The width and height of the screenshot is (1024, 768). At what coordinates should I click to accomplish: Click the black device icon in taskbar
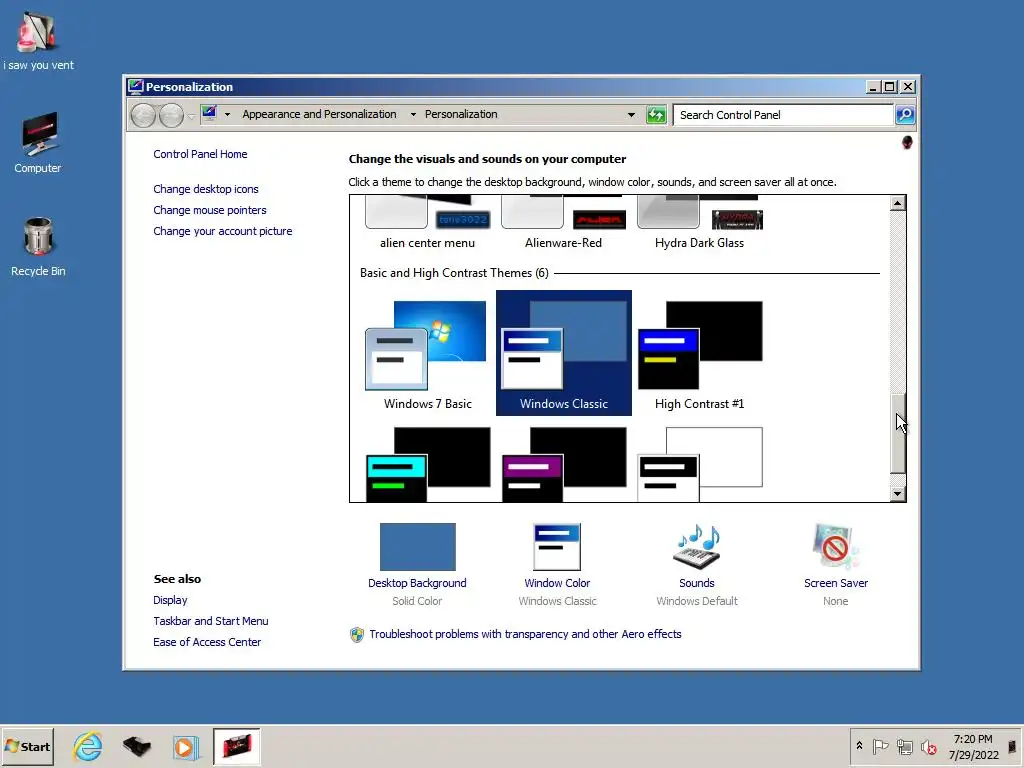pos(136,746)
